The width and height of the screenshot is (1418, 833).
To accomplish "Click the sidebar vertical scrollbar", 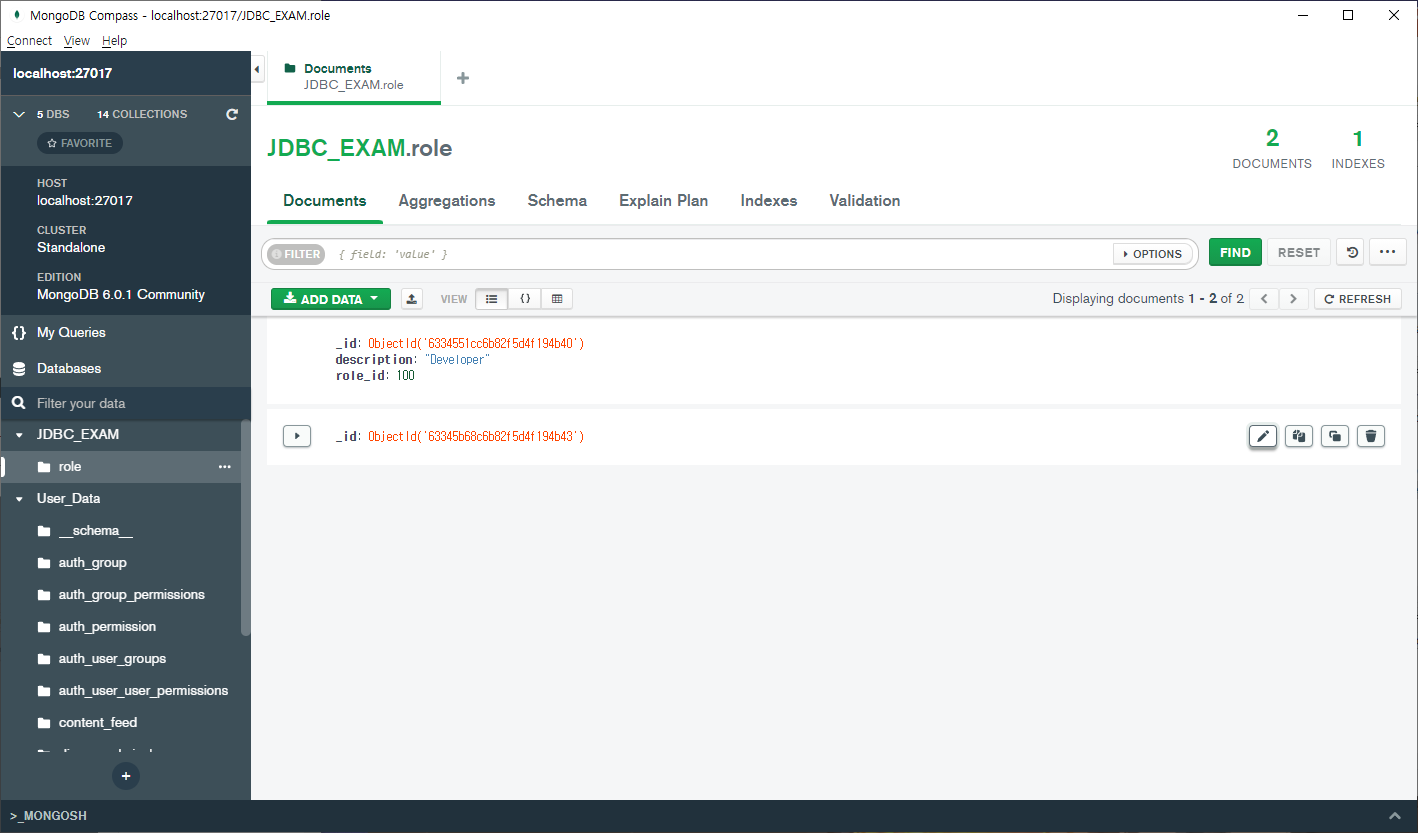I will (x=246, y=527).
